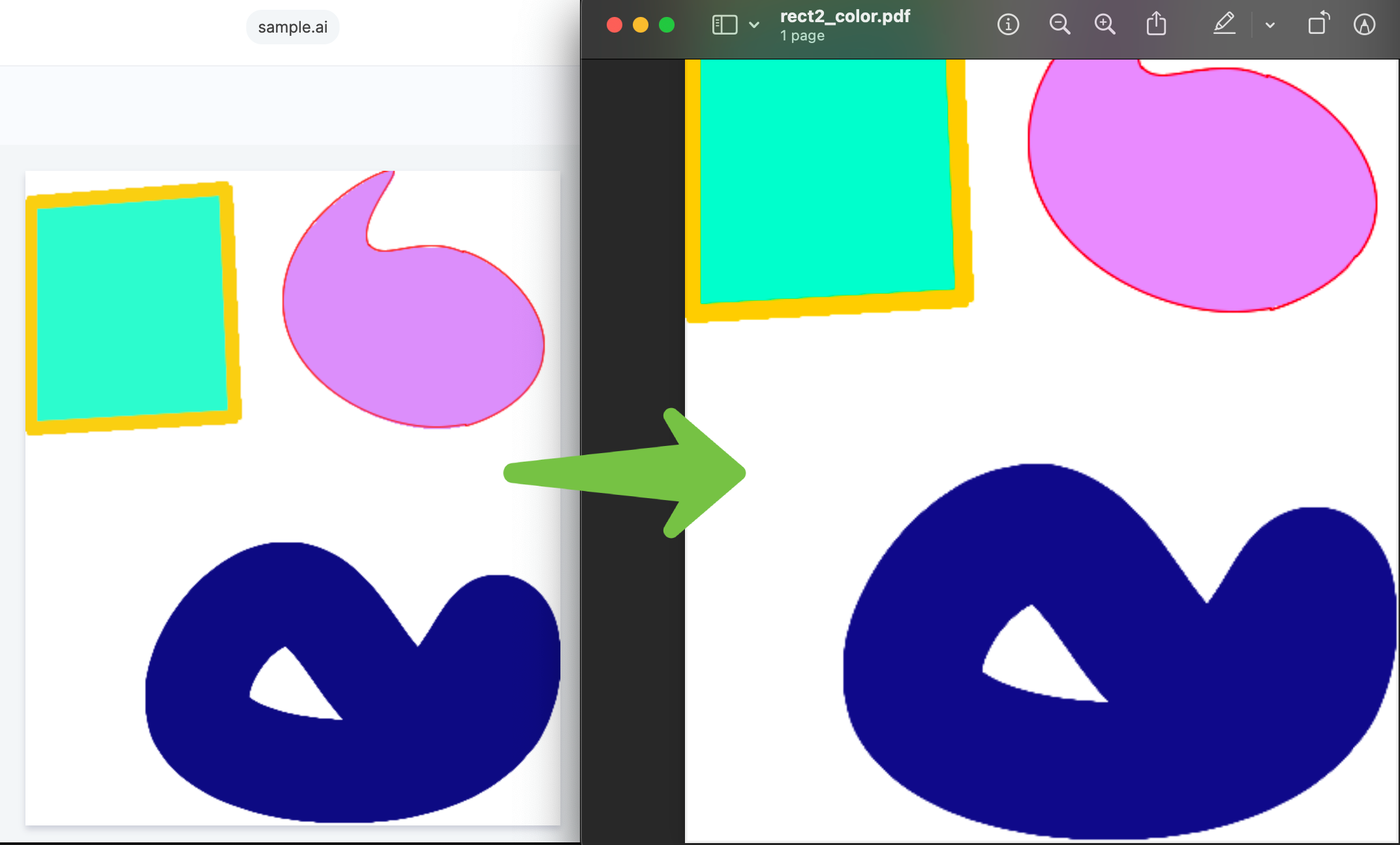Open the markup options dropdown arrow
1400x845 pixels.
(1270, 25)
